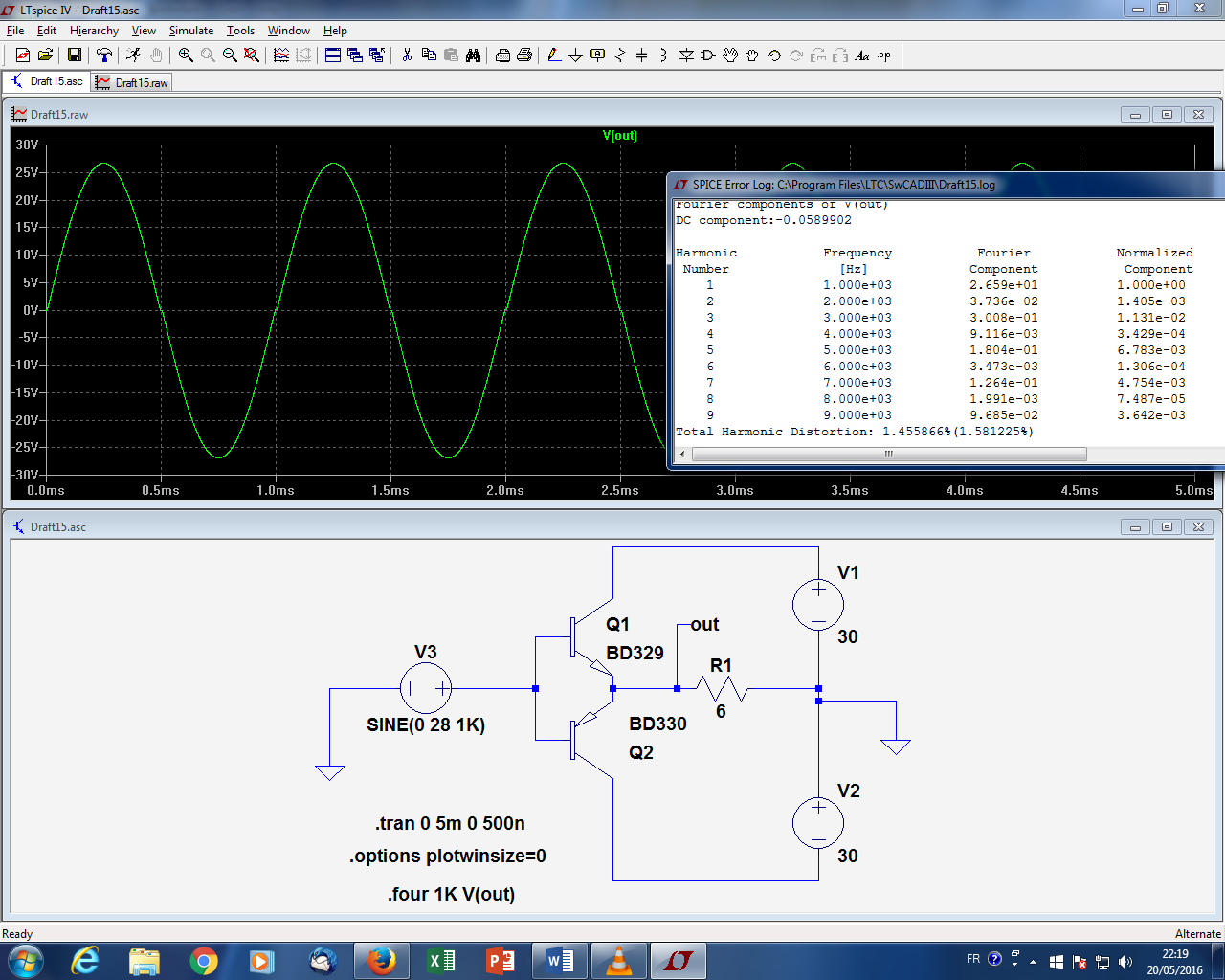The height and width of the screenshot is (980, 1225).
Task: Open the Windows Start button
Action: (24, 960)
